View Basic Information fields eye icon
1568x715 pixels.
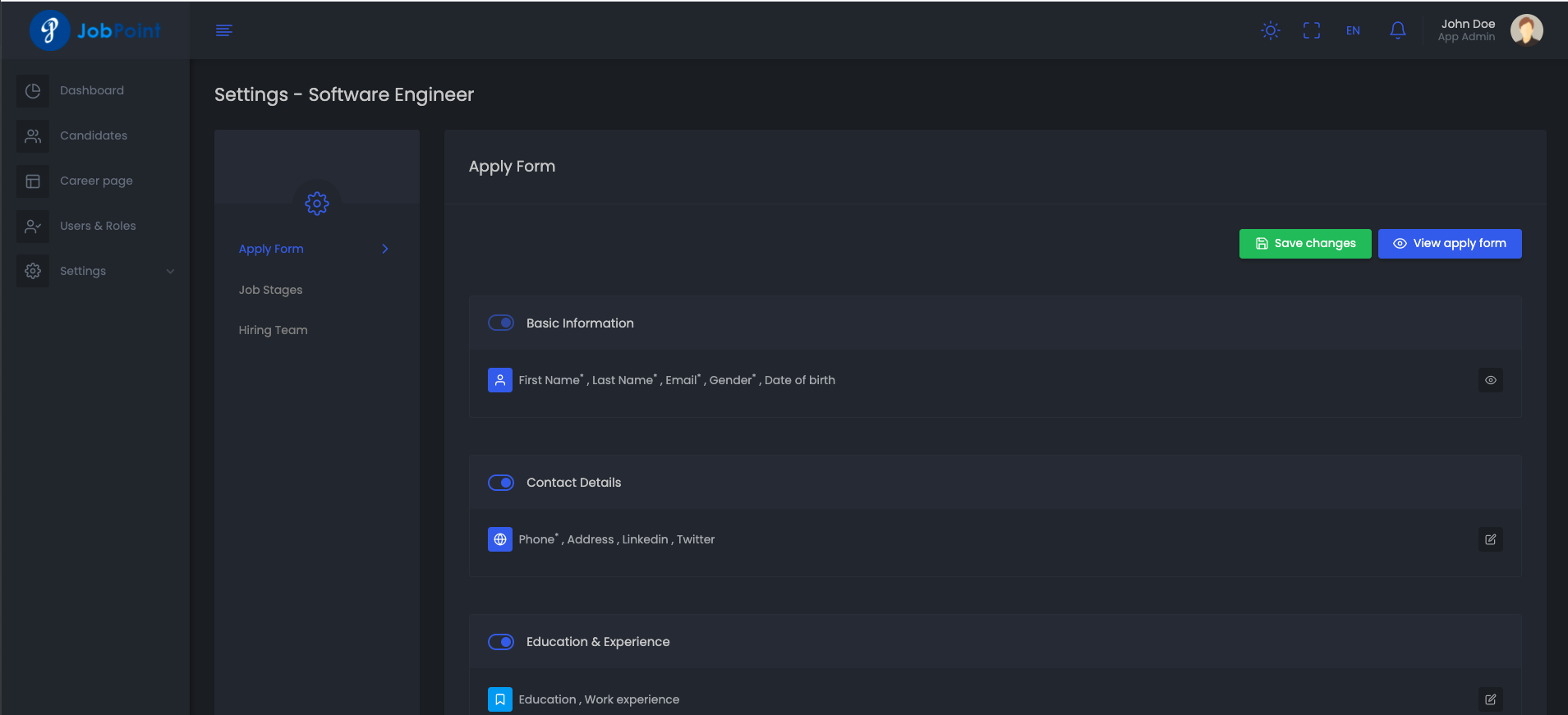coord(1490,380)
